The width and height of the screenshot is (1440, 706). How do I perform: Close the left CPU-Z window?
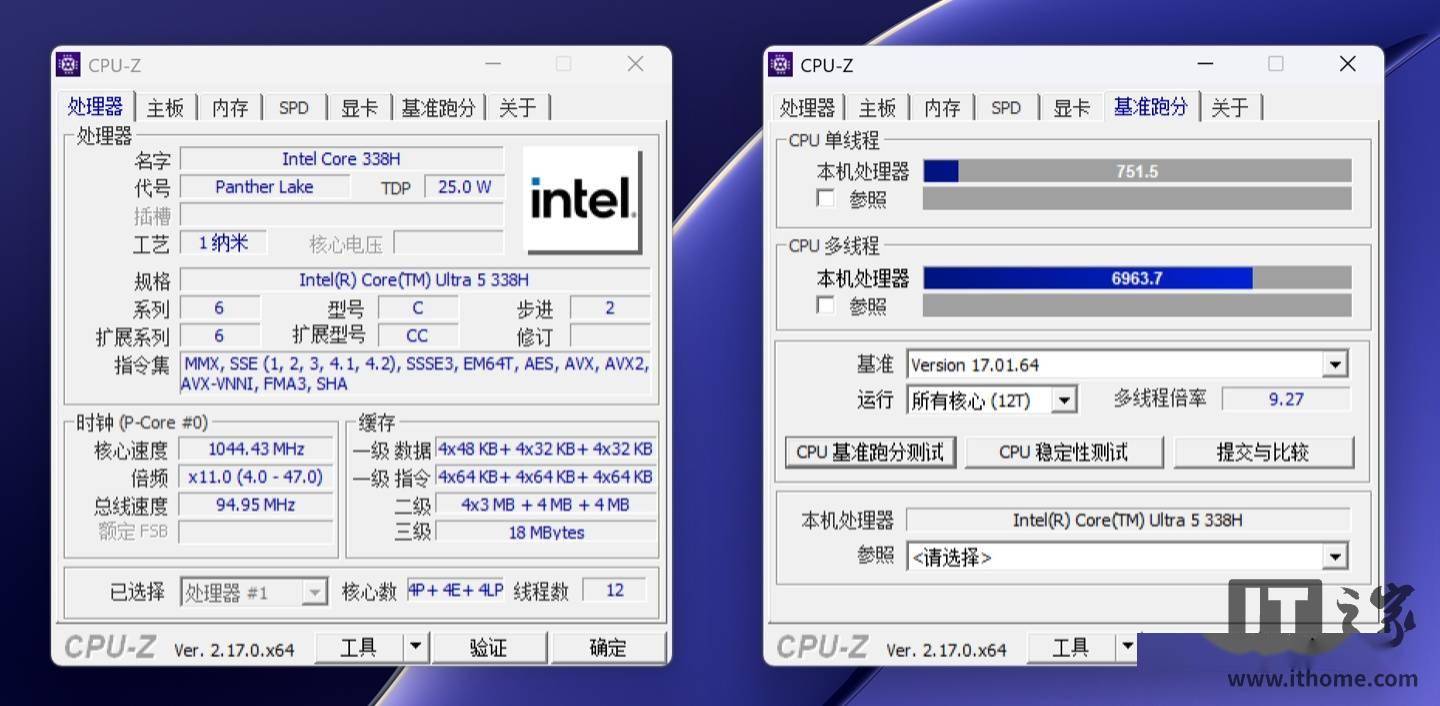pyautogui.click(x=635, y=64)
